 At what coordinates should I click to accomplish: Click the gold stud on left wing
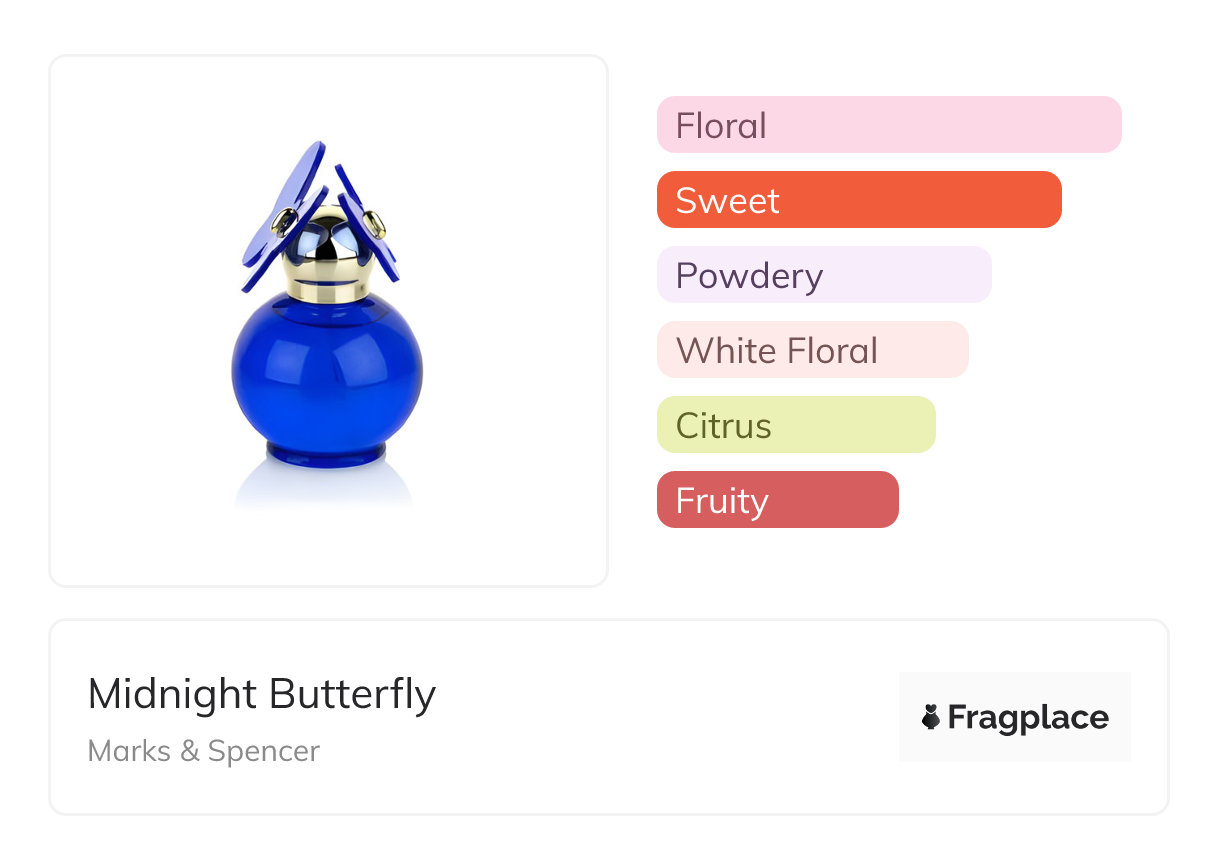click(287, 217)
